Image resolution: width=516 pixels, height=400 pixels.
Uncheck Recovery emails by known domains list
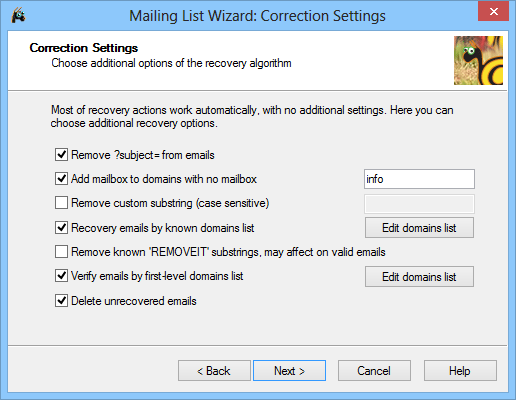[x=61, y=228]
